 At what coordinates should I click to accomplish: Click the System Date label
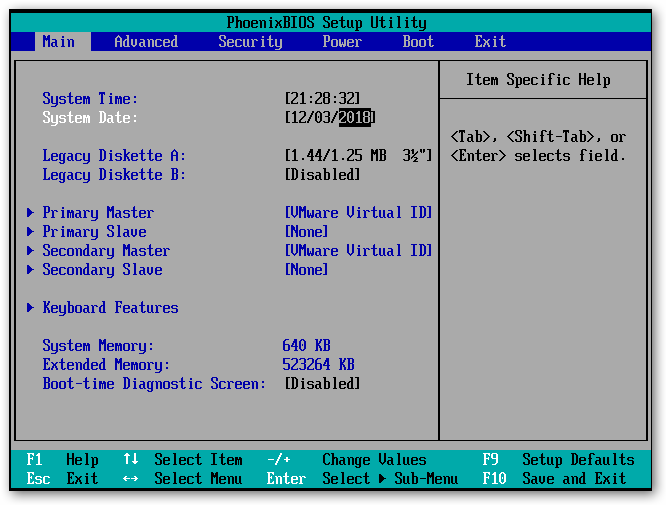(x=90, y=118)
